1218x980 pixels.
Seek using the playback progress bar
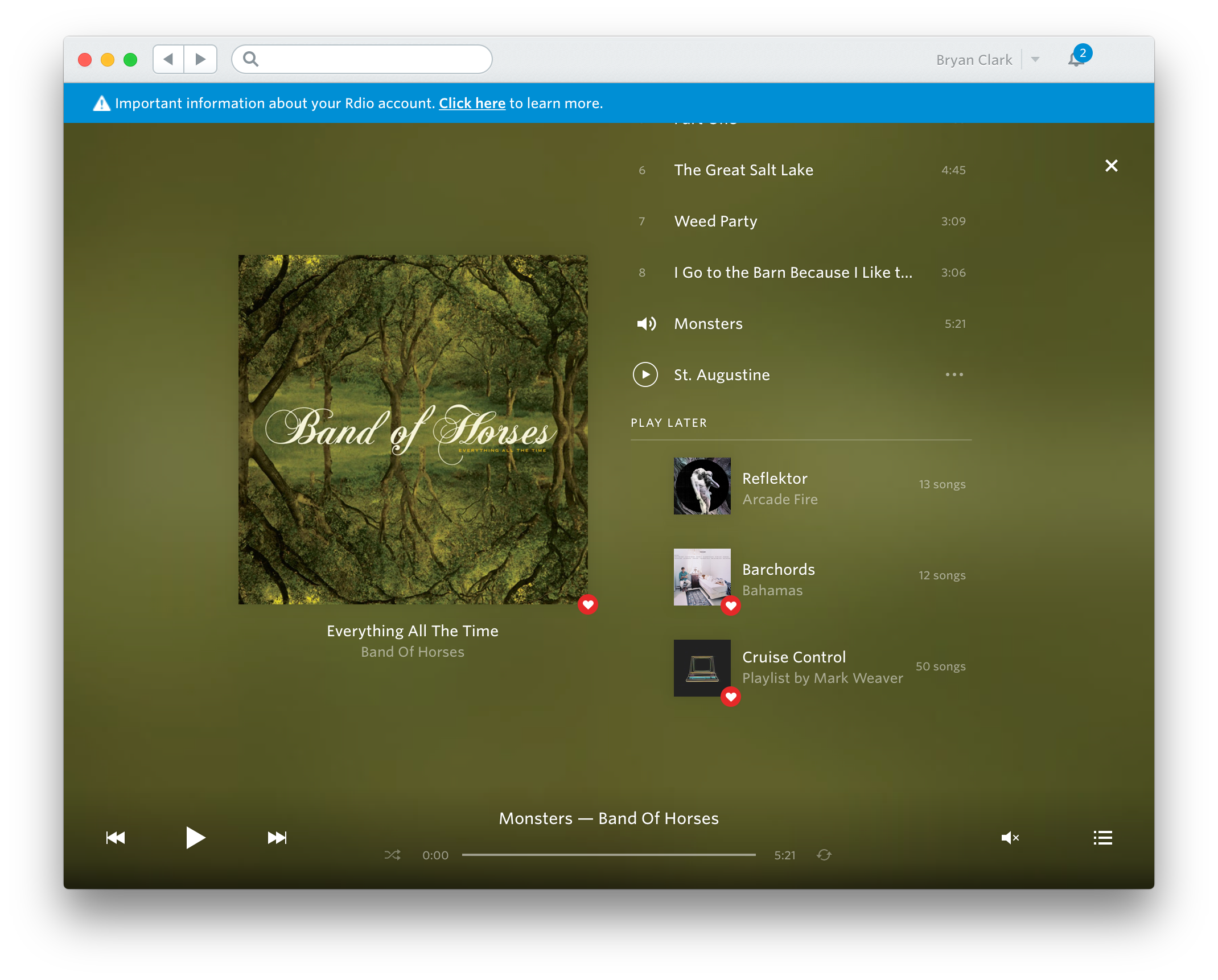pos(609,855)
